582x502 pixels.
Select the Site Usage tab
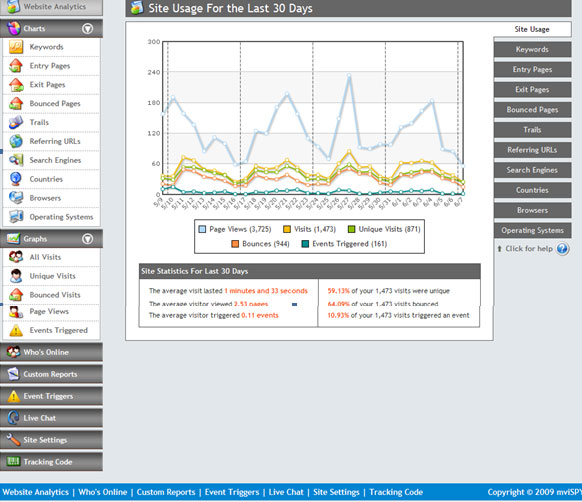[x=532, y=29]
